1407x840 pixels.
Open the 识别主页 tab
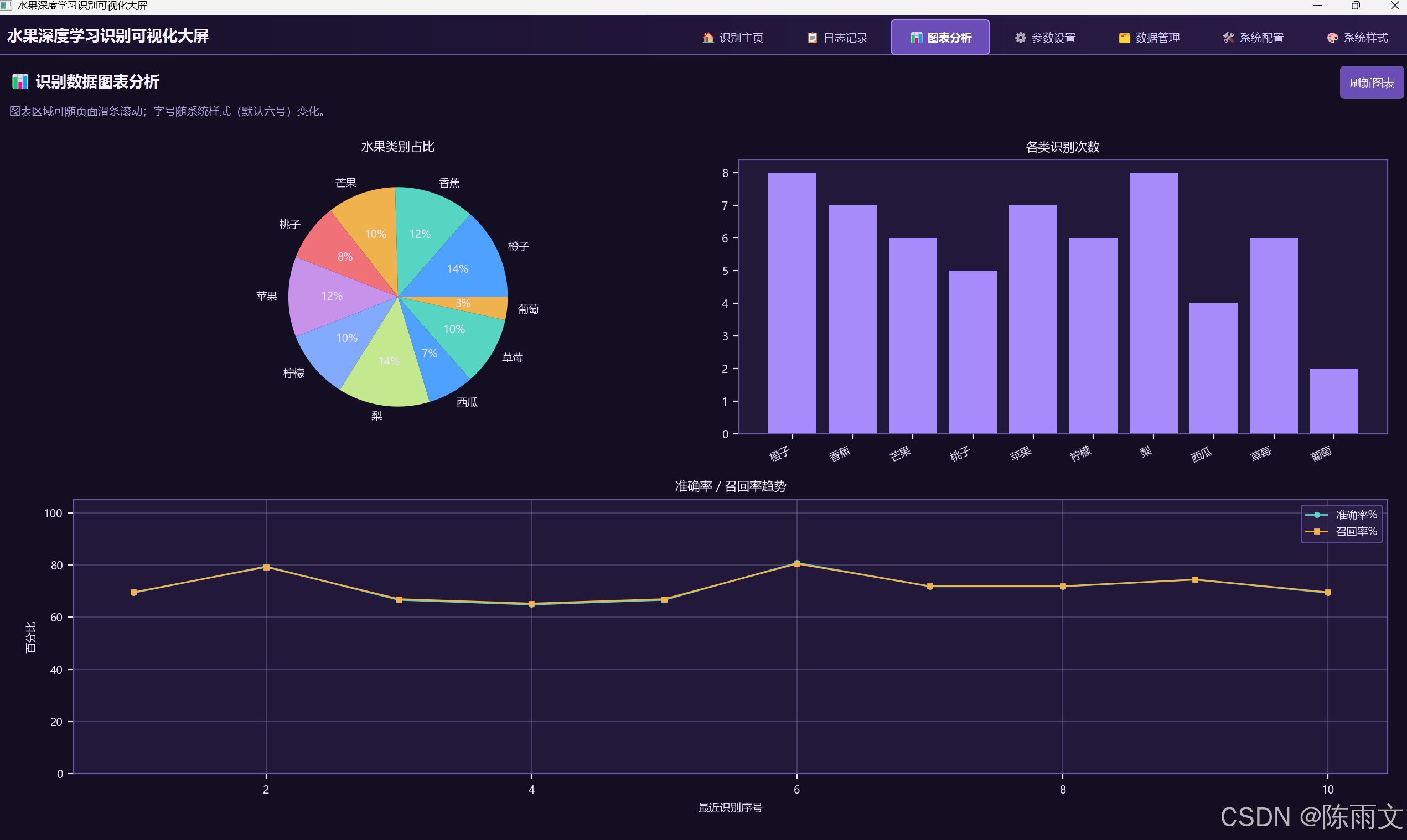tap(733, 38)
